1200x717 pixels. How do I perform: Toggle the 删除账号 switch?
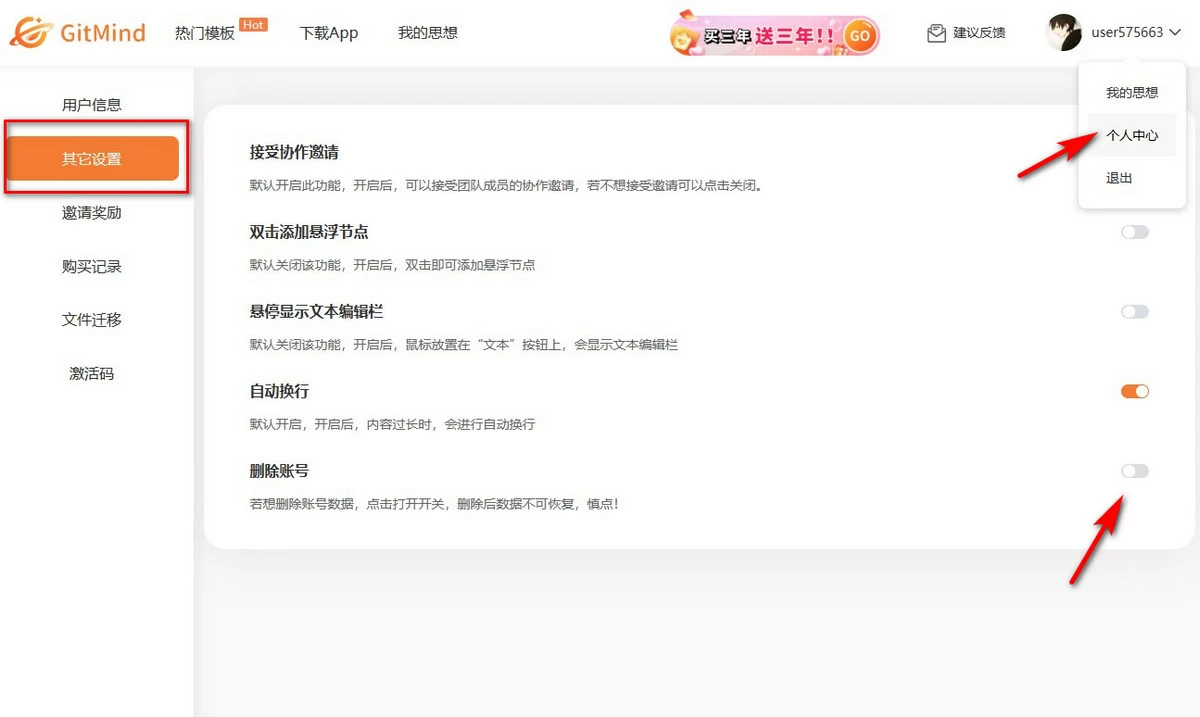point(1135,471)
